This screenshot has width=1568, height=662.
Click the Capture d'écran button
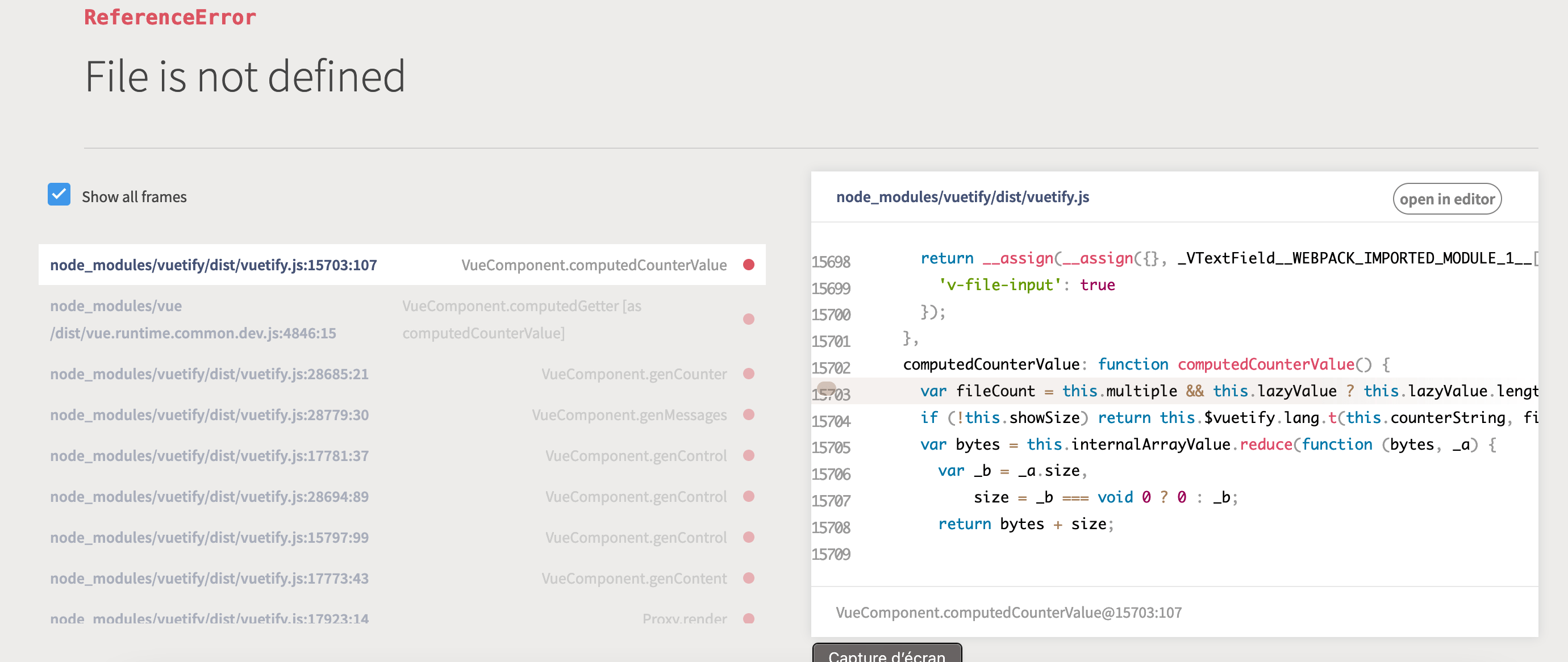[886, 654]
